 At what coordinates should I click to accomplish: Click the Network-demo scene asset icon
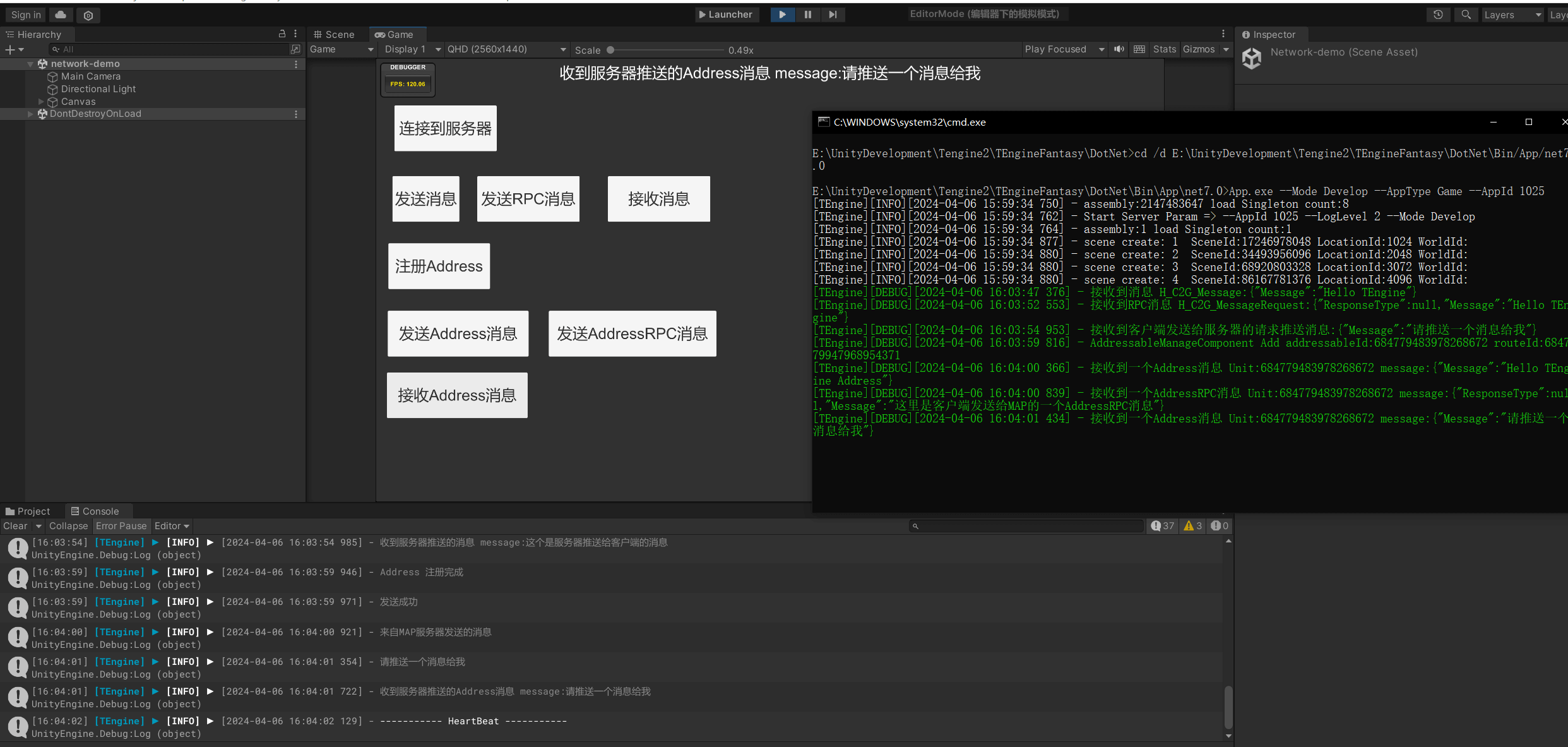pyautogui.click(x=1252, y=59)
